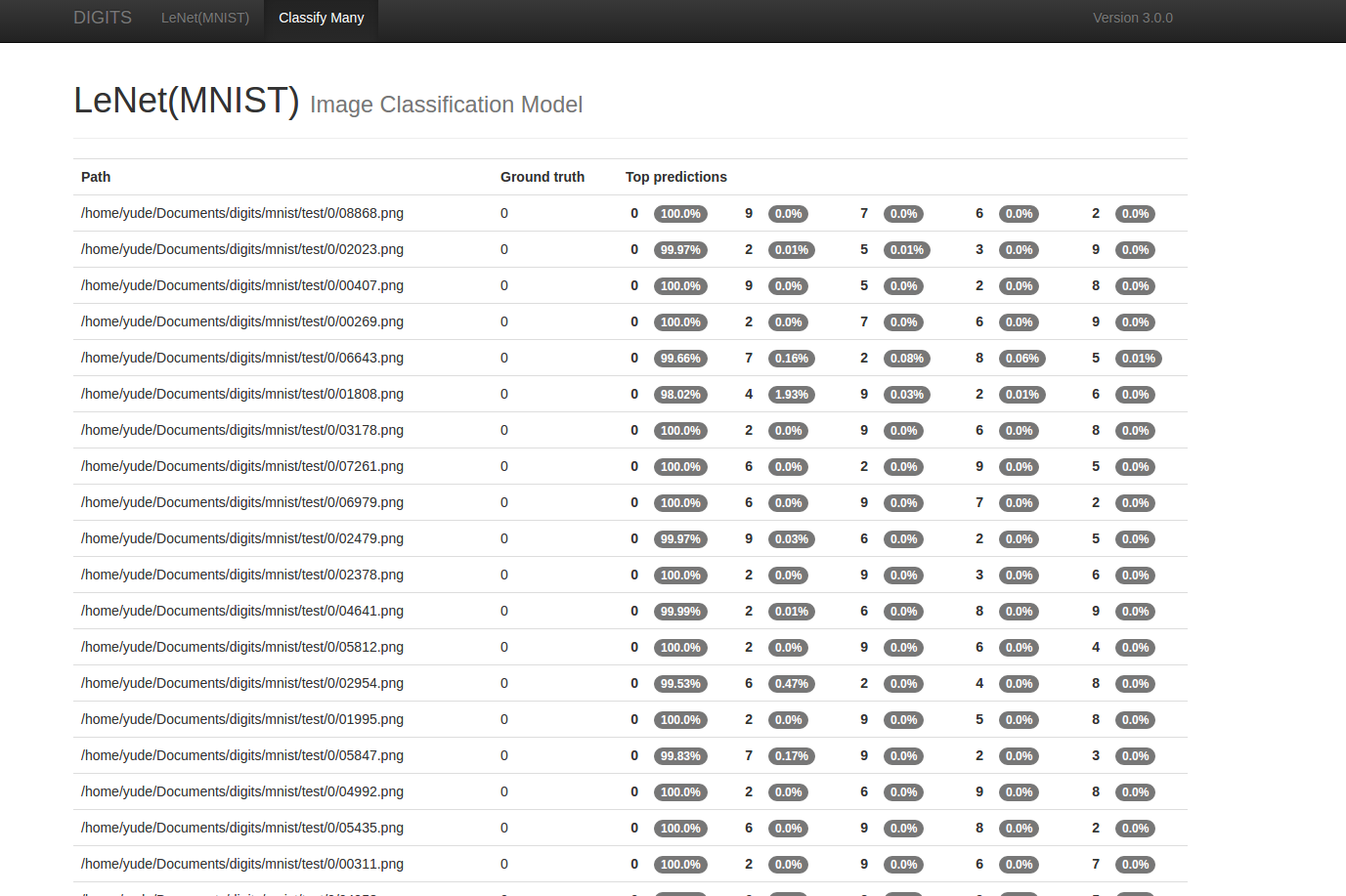Select path ending 02378.png
Viewport: 1346px width, 896px height.
(242, 575)
